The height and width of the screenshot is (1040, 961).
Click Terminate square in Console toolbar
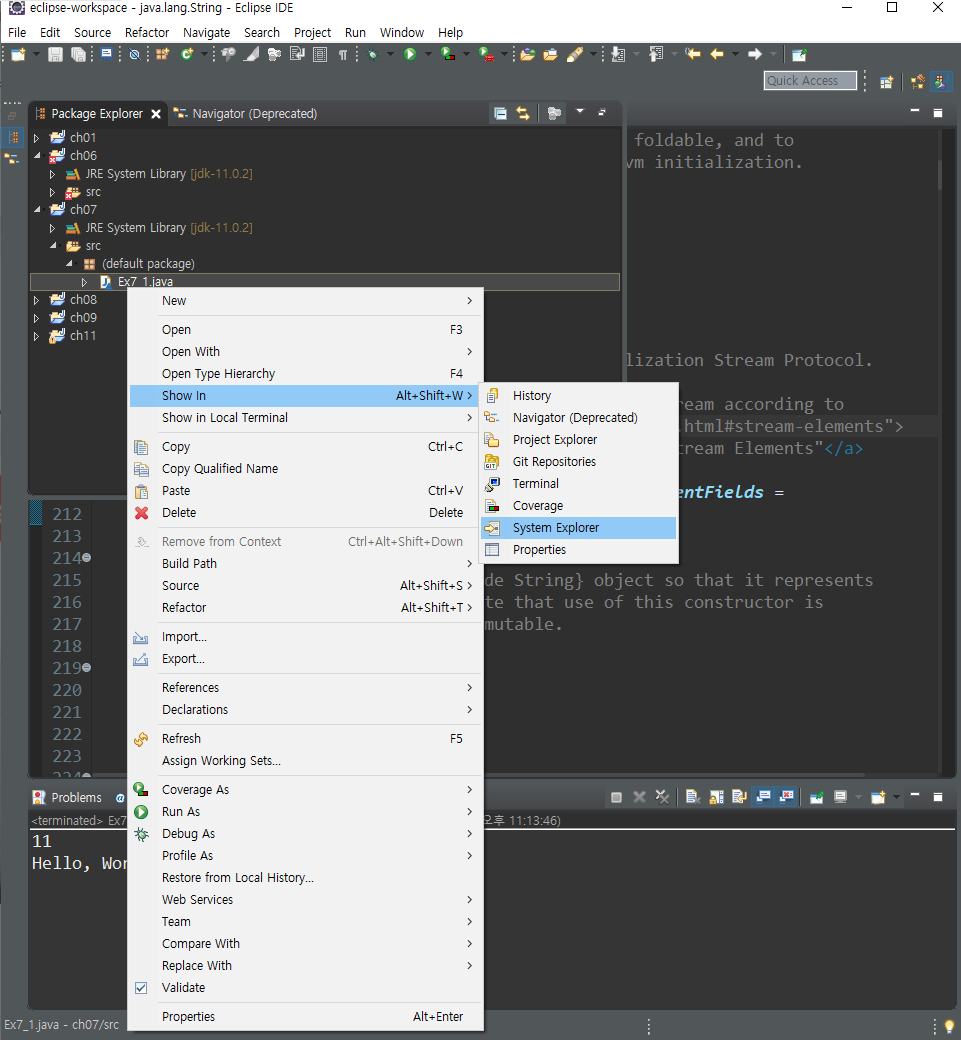tap(616, 797)
